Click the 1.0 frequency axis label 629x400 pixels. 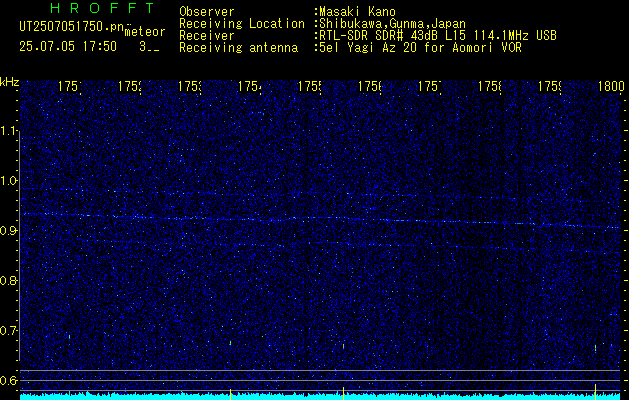pyautogui.click(x=10, y=181)
